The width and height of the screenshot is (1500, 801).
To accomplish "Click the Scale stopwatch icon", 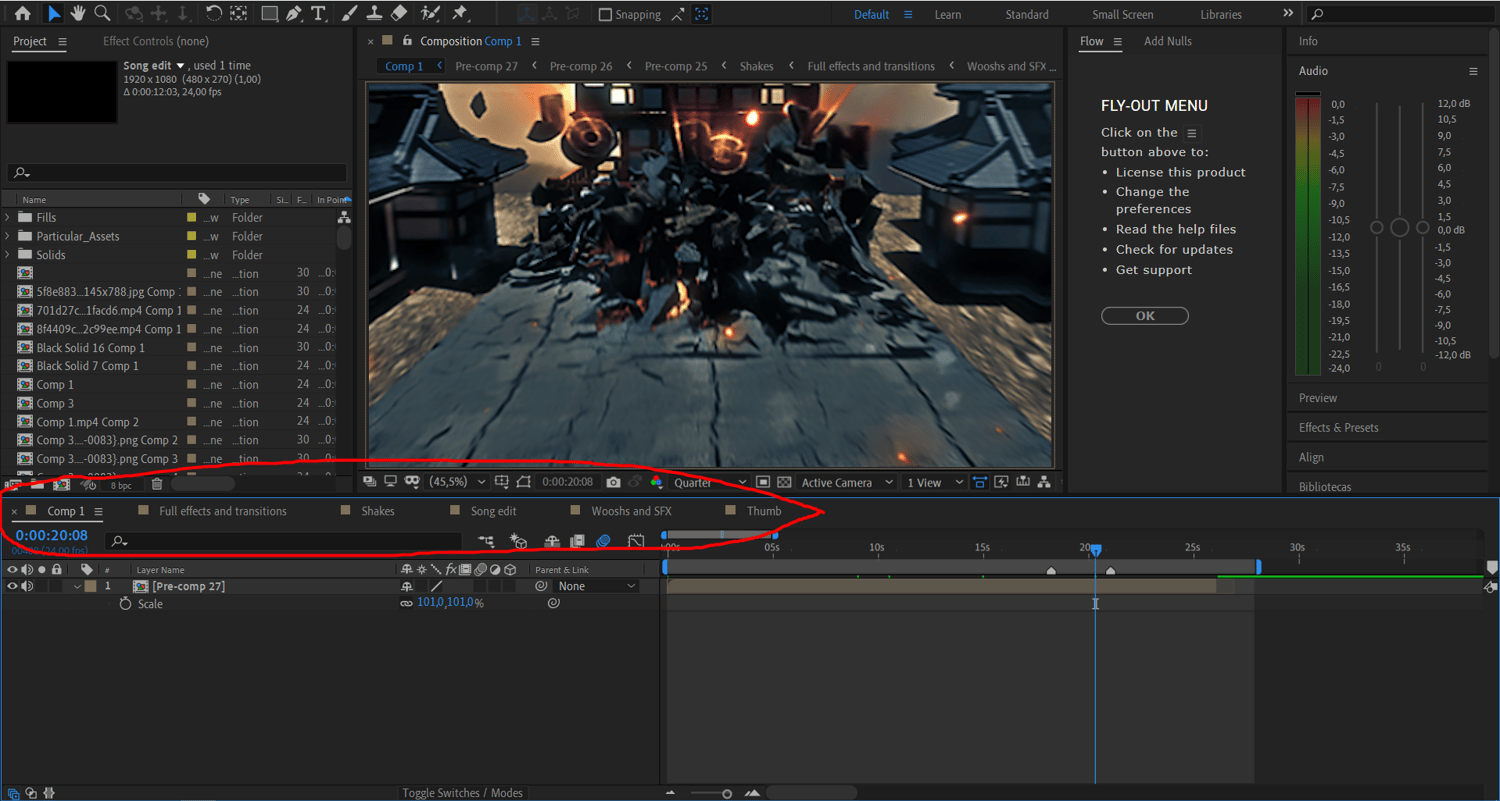I will point(125,604).
